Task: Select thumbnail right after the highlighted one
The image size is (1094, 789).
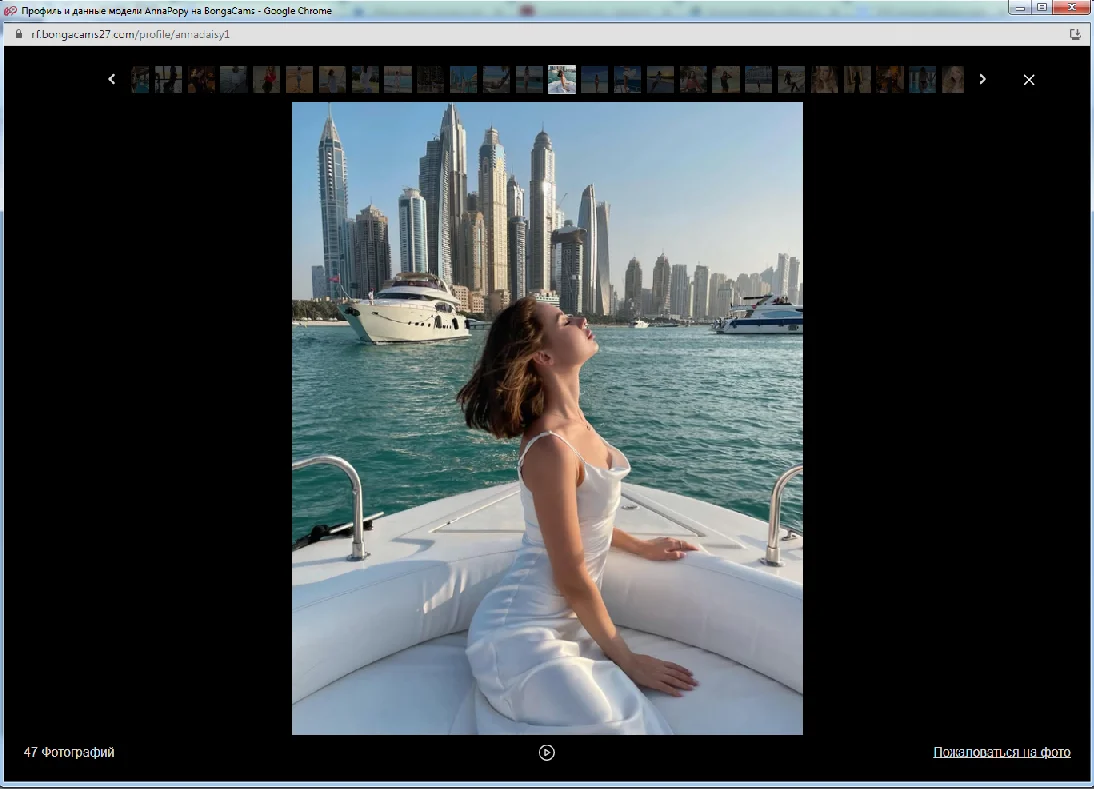Action: pyautogui.click(x=595, y=80)
